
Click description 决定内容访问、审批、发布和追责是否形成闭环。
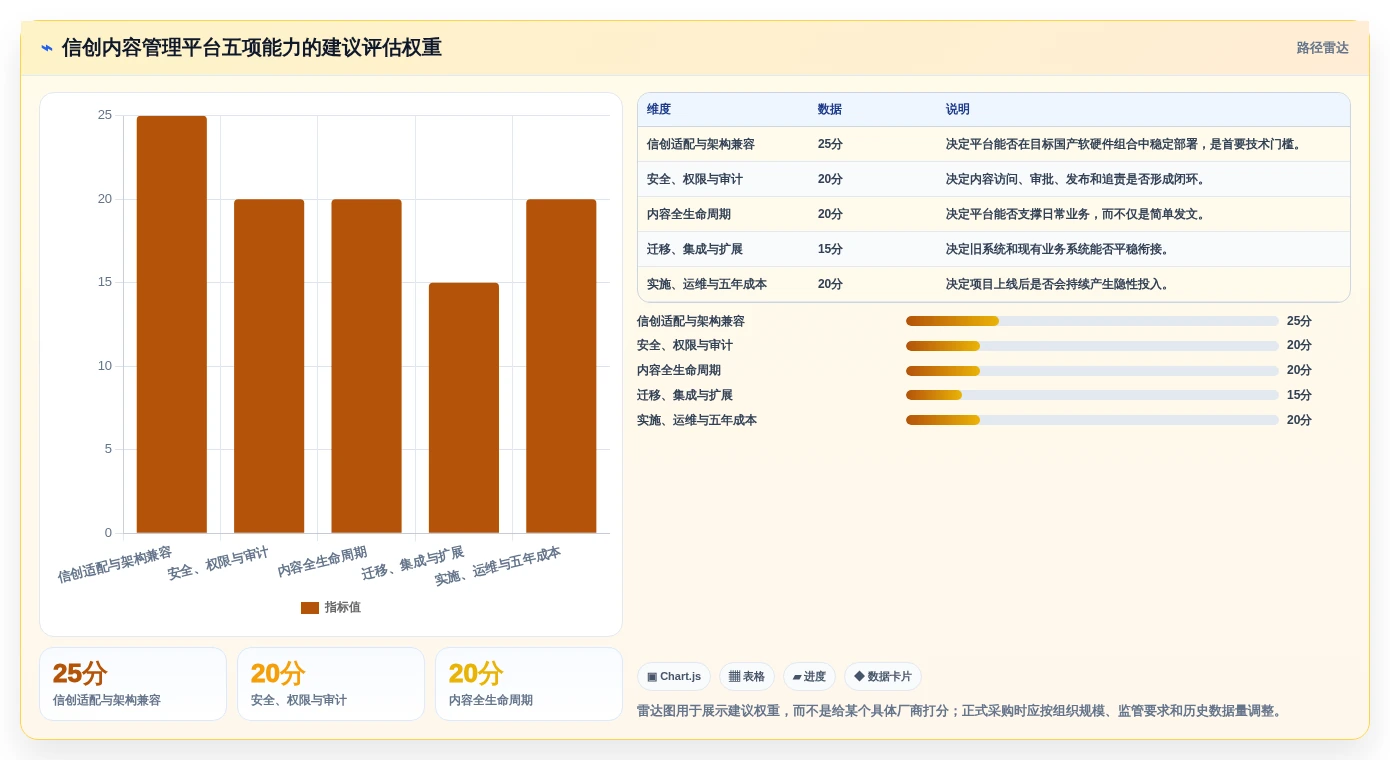[1077, 179]
